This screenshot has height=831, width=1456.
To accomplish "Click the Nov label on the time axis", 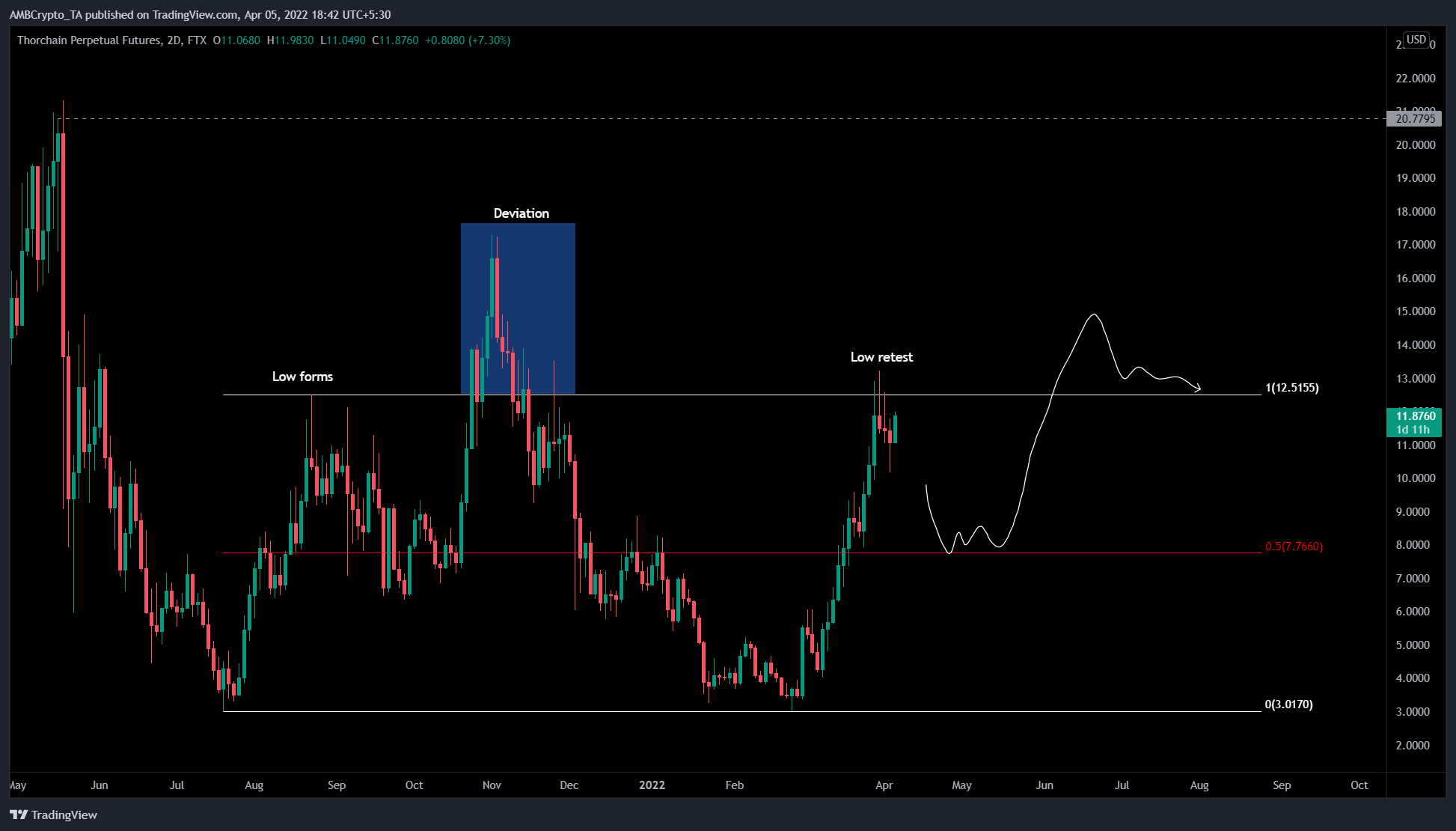I will pos(492,785).
